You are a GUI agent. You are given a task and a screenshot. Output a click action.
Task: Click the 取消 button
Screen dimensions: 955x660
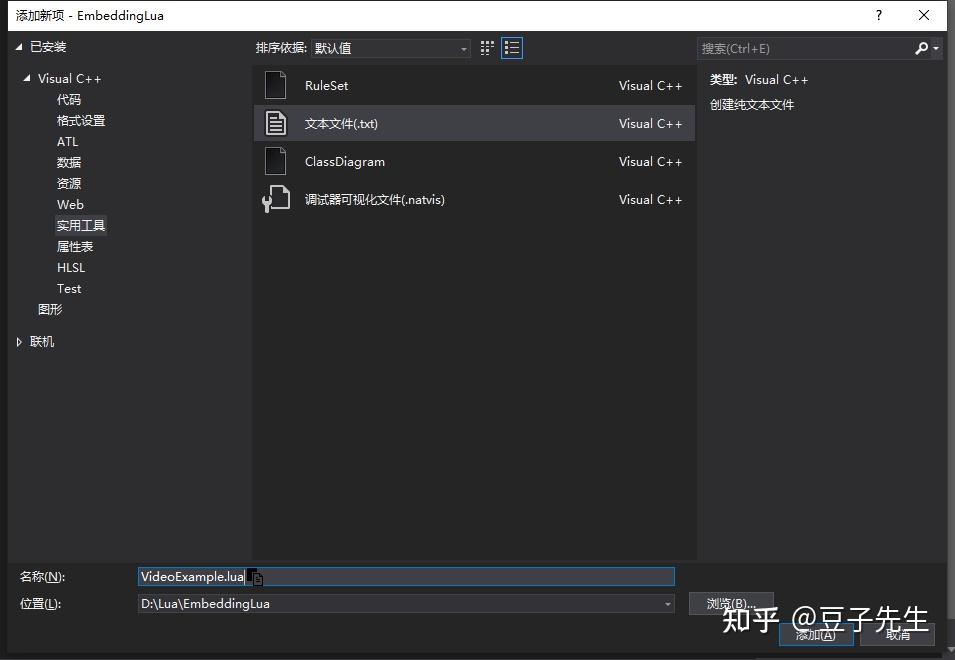coord(897,634)
